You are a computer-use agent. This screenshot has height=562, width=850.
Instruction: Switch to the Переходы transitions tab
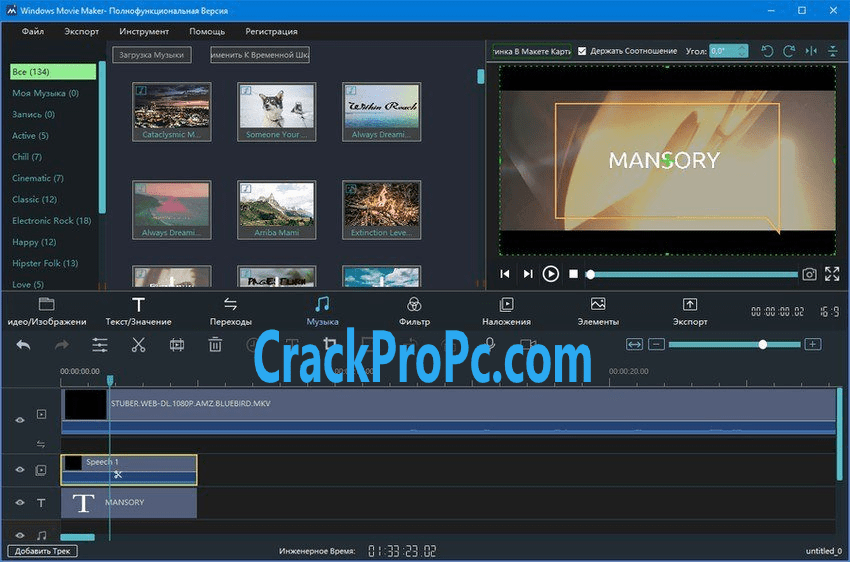[x=230, y=311]
